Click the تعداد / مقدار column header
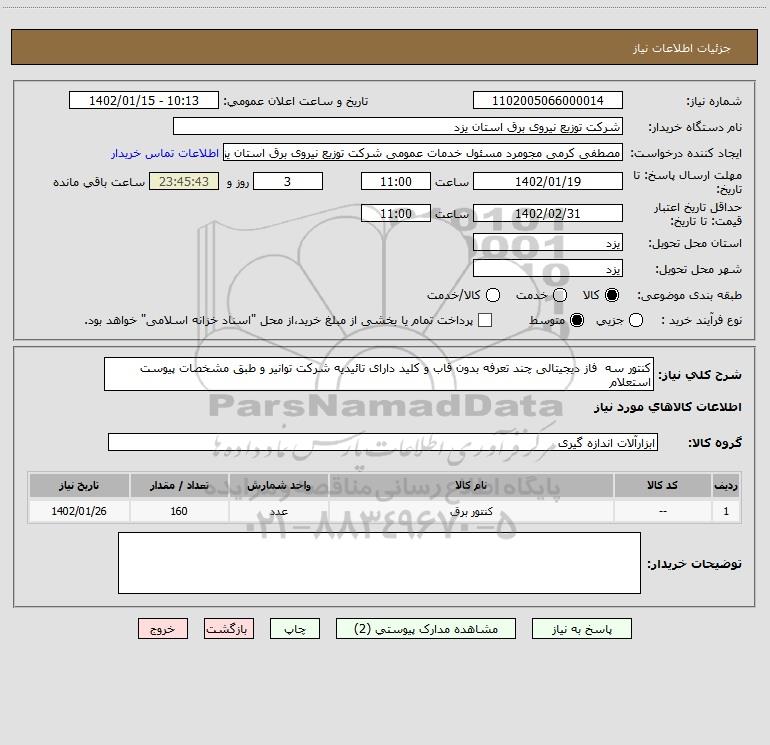This screenshot has height=745, width=770. 179,485
